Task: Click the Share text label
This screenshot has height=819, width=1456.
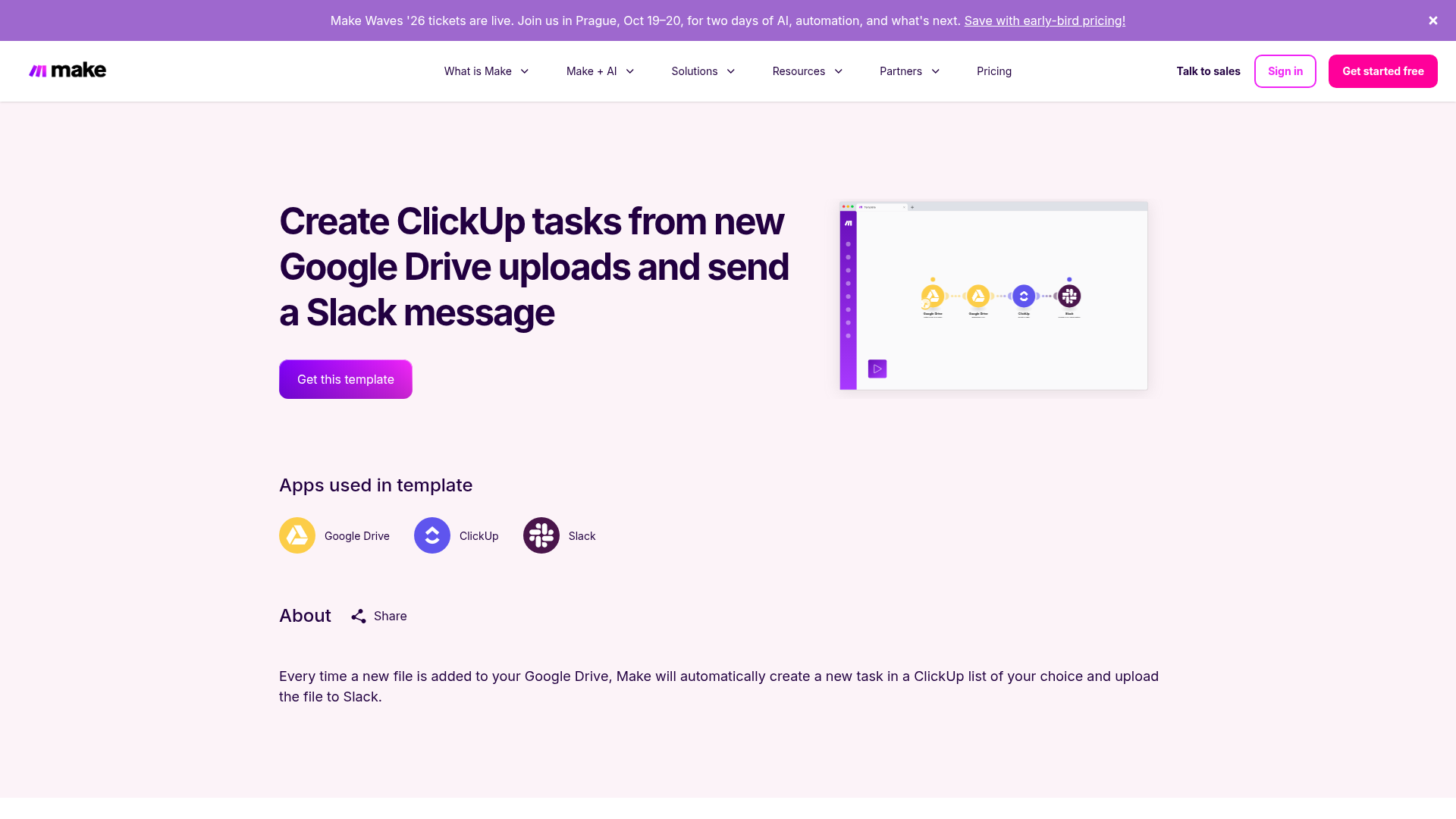Action: point(391,616)
